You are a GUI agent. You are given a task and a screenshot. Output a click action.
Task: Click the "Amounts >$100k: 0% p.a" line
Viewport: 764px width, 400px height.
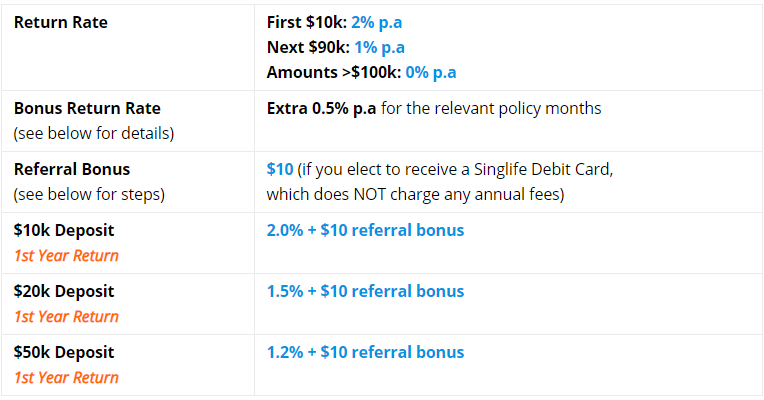[362, 72]
